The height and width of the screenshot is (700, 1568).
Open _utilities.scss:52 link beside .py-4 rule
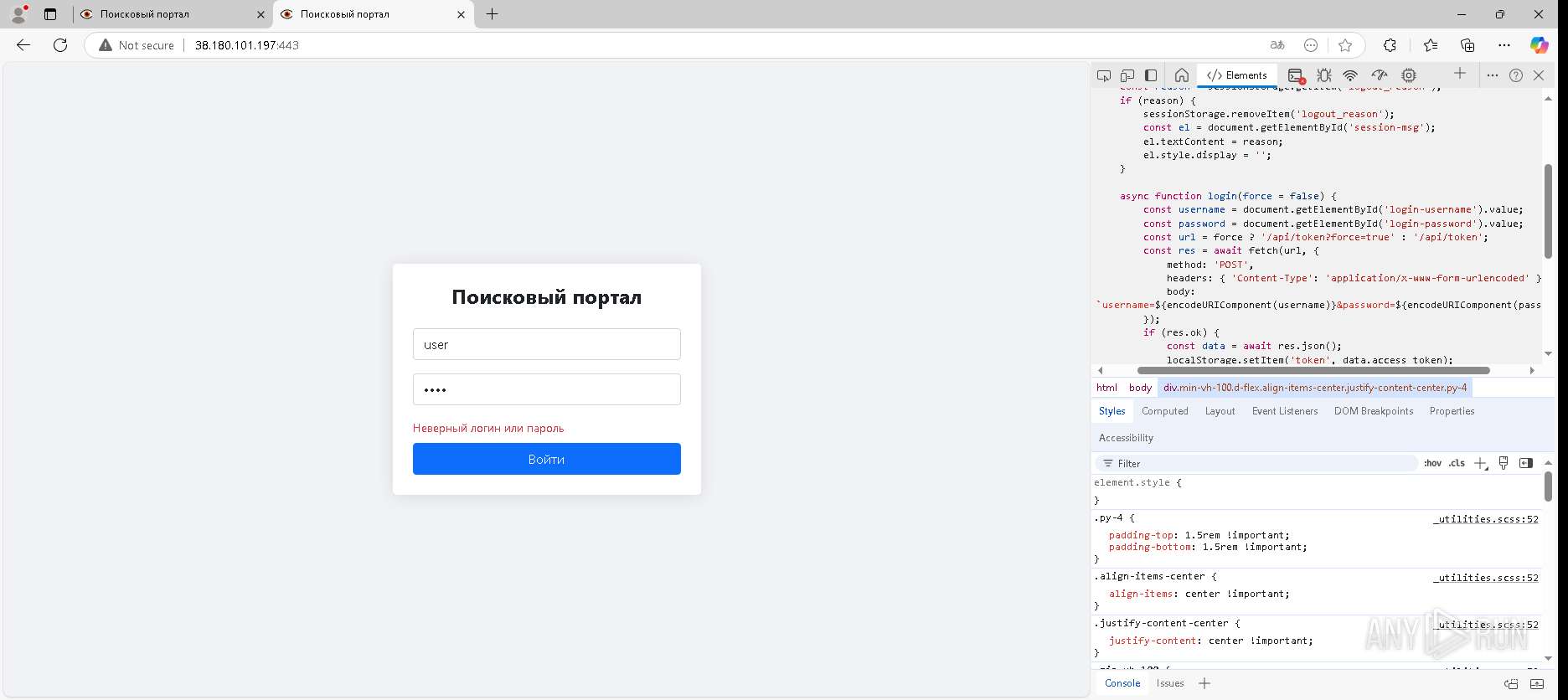pos(1486,519)
